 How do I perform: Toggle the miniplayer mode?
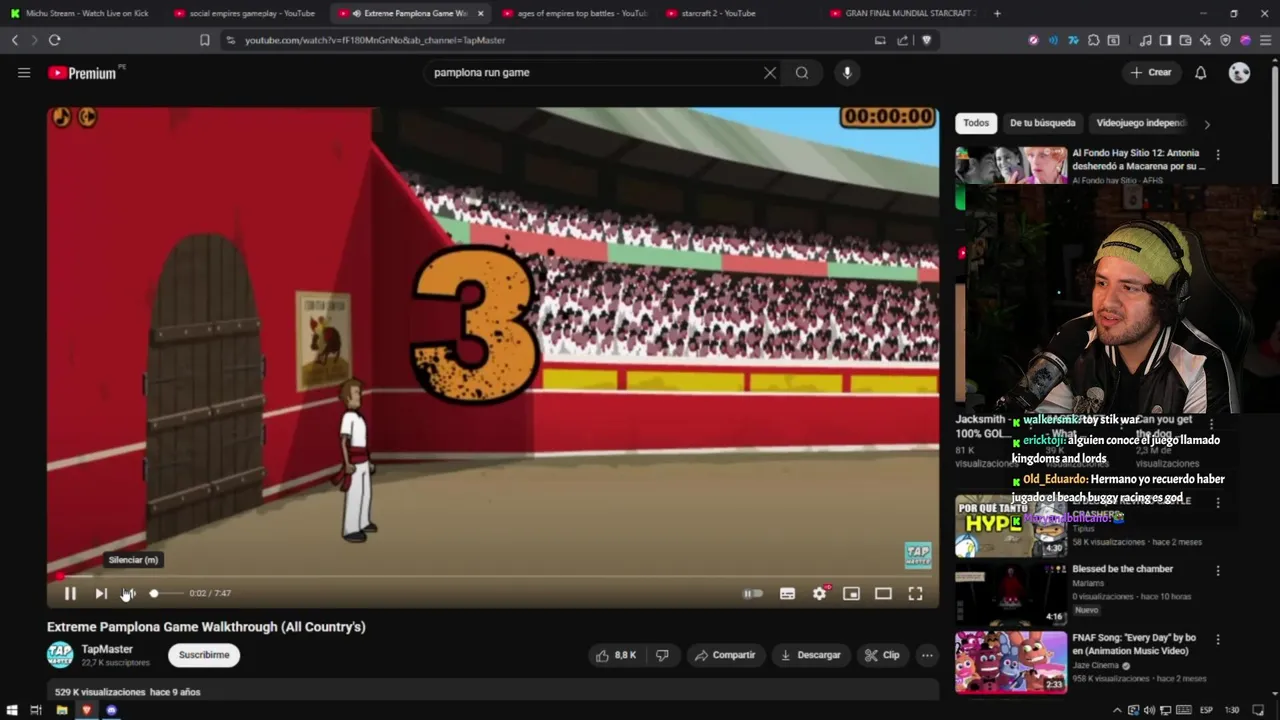point(851,593)
